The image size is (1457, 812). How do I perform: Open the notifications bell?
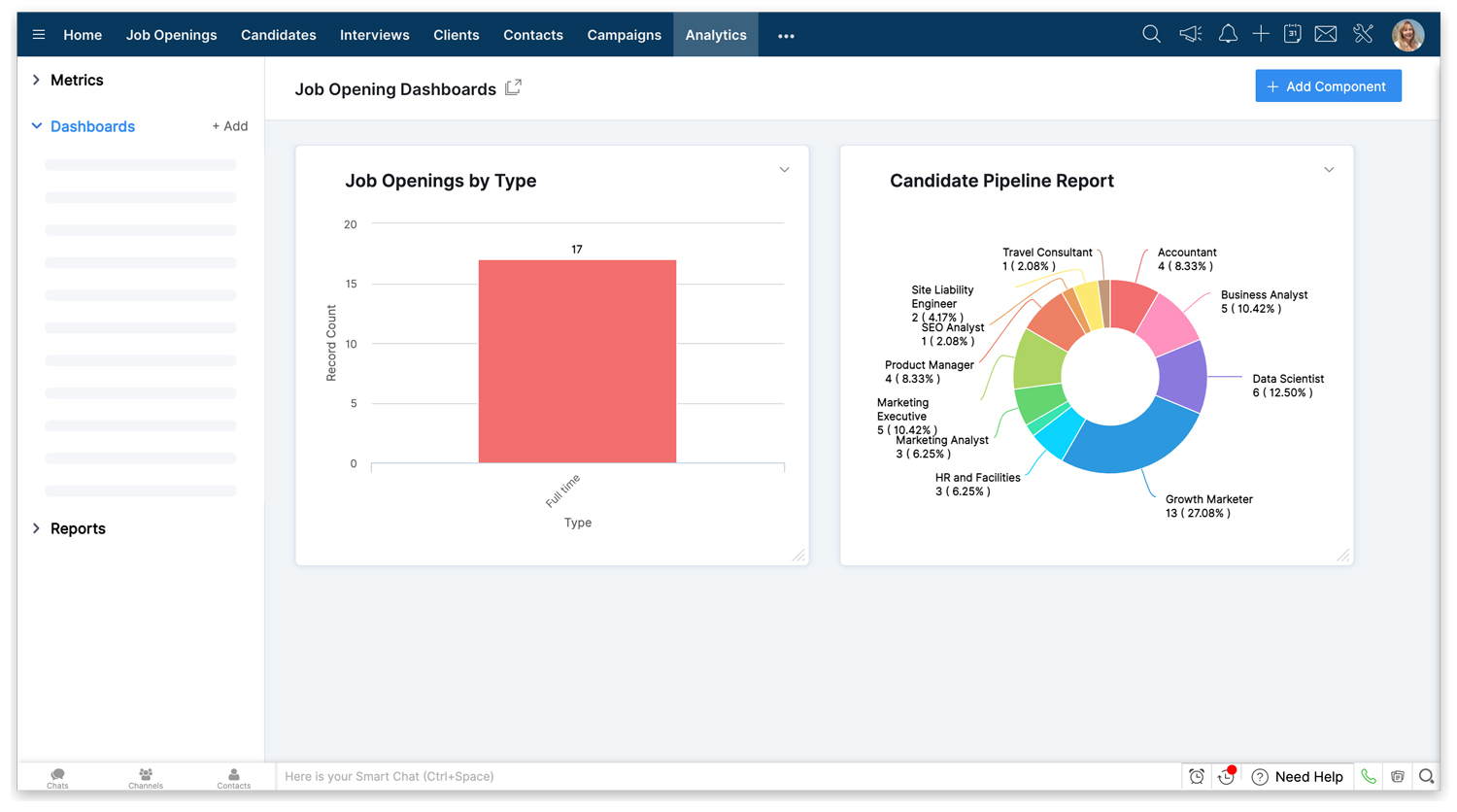pyautogui.click(x=1228, y=35)
